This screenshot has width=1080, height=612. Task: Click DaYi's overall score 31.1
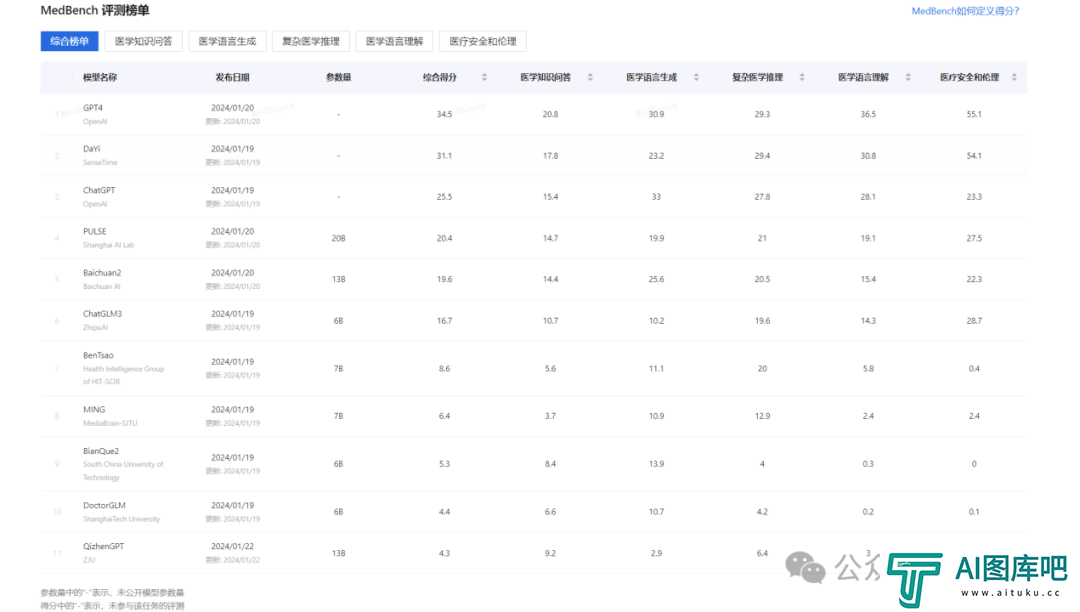pyautogui.click(x=444, y=156)
